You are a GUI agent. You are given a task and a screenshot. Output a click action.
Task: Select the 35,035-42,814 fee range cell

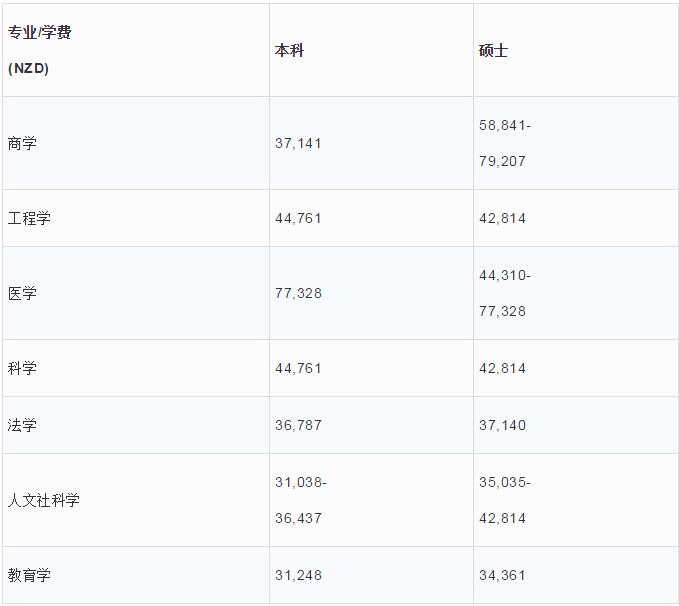pos(505,500)
